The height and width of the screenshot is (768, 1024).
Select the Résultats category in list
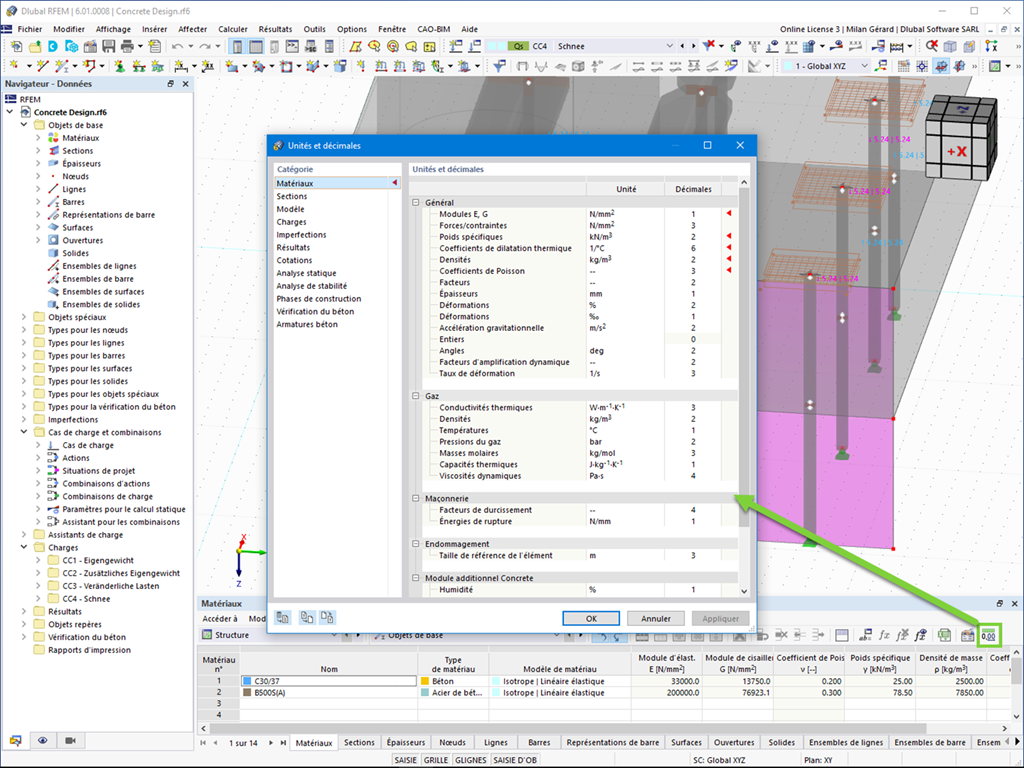tap(293, 248)
